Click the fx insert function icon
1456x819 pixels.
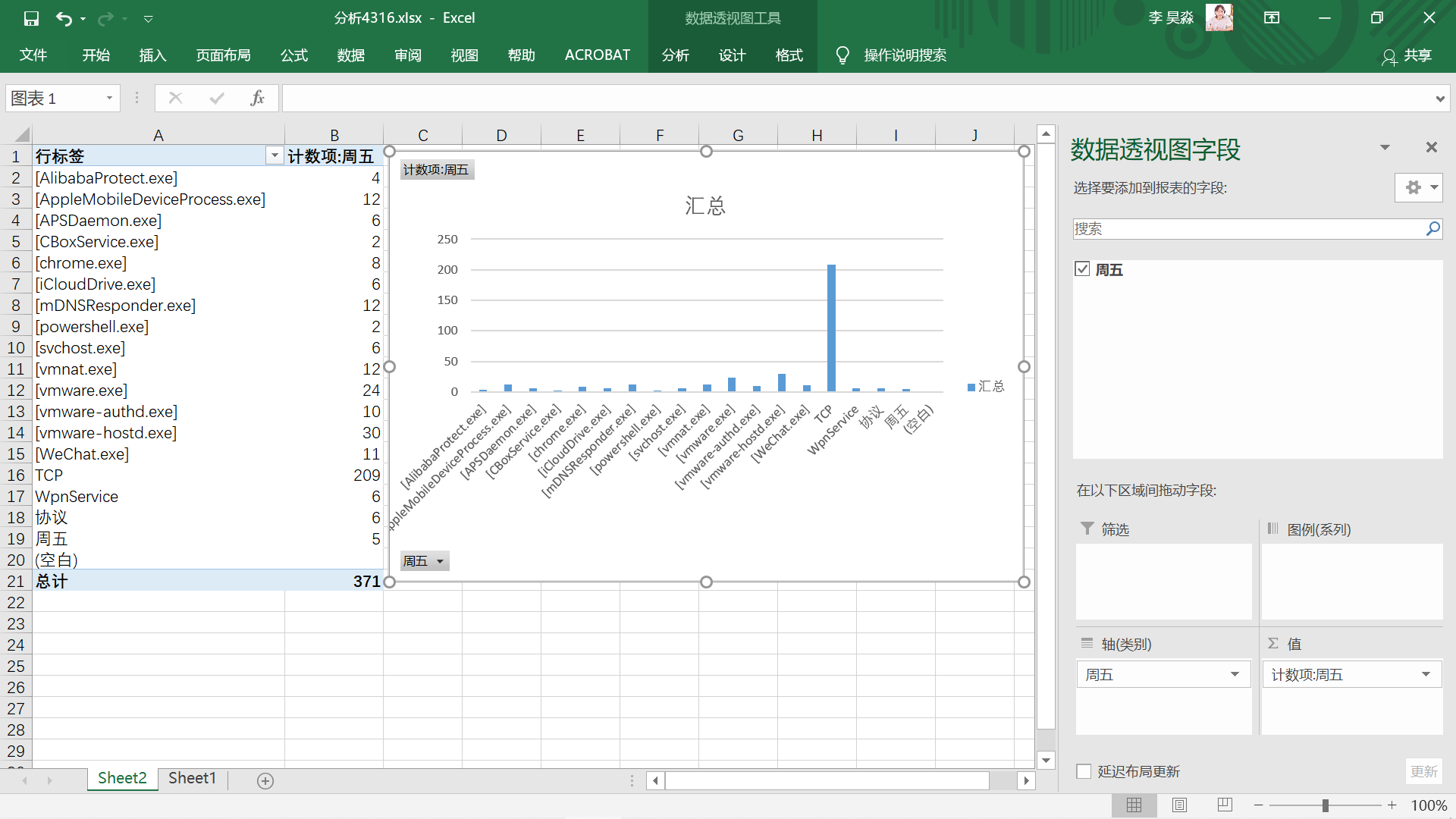click(257, 98)
